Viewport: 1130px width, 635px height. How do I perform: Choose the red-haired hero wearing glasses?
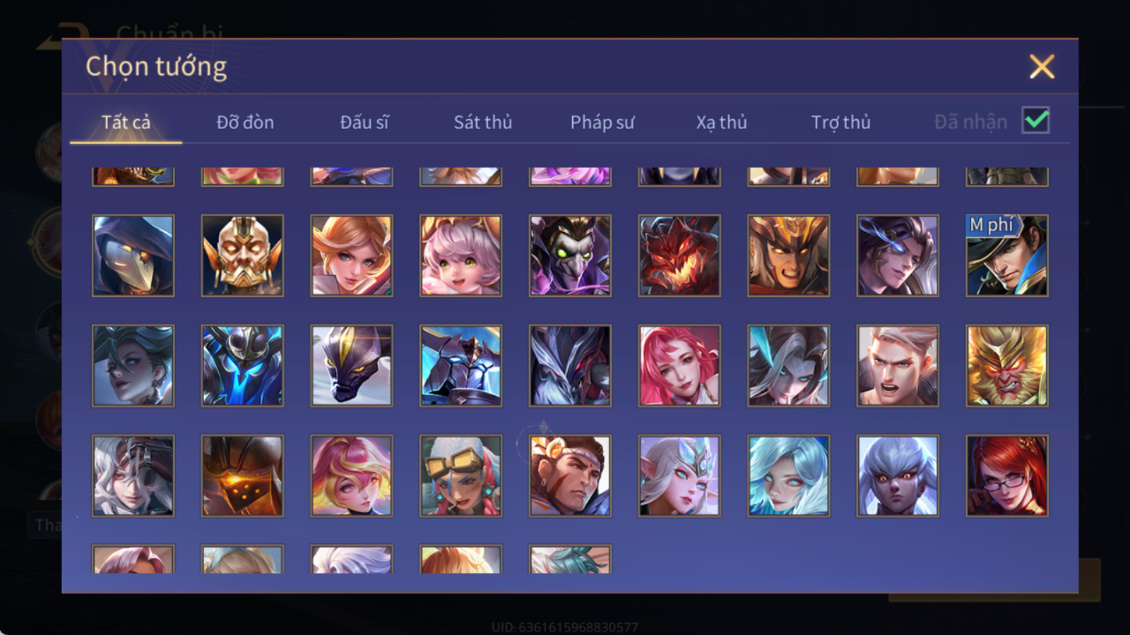[x=1007, y=476]
